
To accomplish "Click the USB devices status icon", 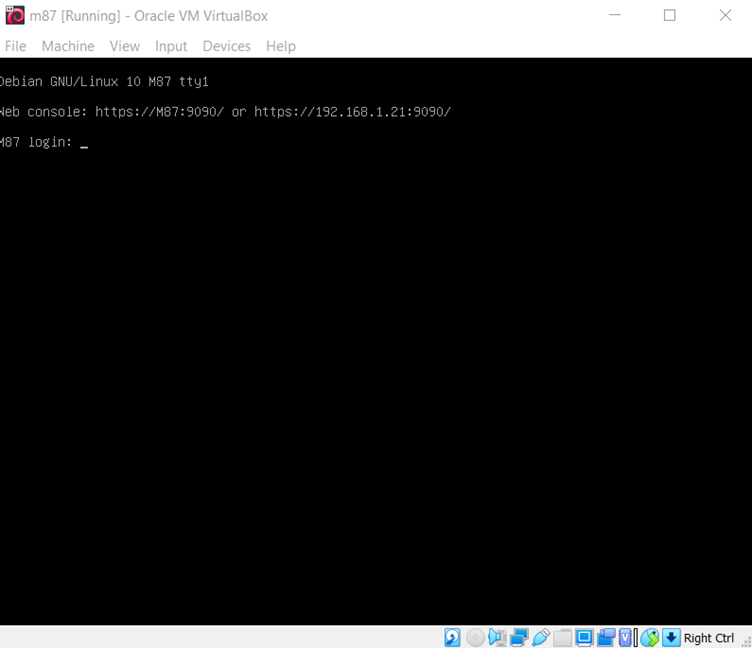I will coord(541,637).
